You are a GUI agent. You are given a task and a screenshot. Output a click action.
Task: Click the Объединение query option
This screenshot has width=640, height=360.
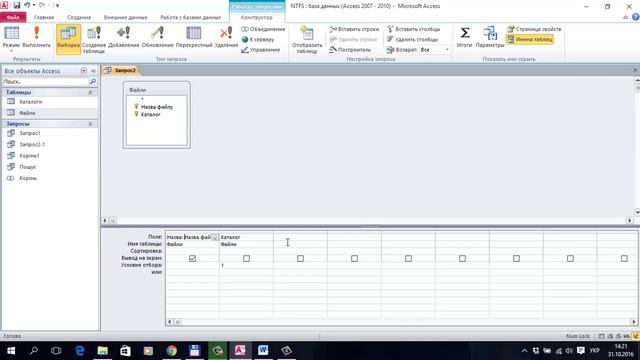pyautogui.click(x=263, y=29)
